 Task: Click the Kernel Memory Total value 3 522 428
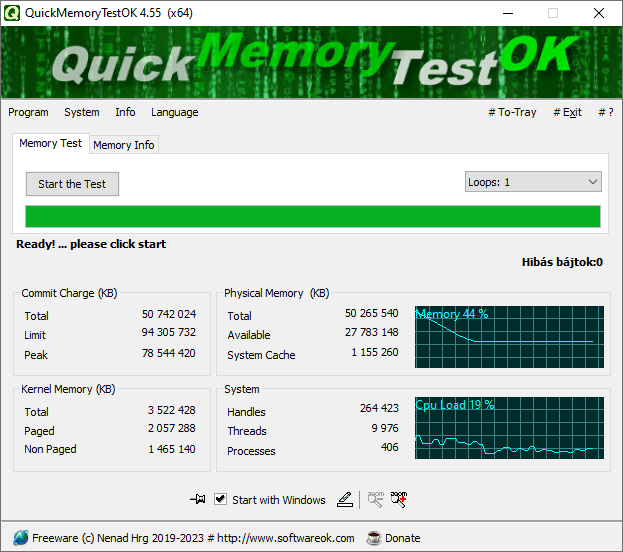[172, 410]
